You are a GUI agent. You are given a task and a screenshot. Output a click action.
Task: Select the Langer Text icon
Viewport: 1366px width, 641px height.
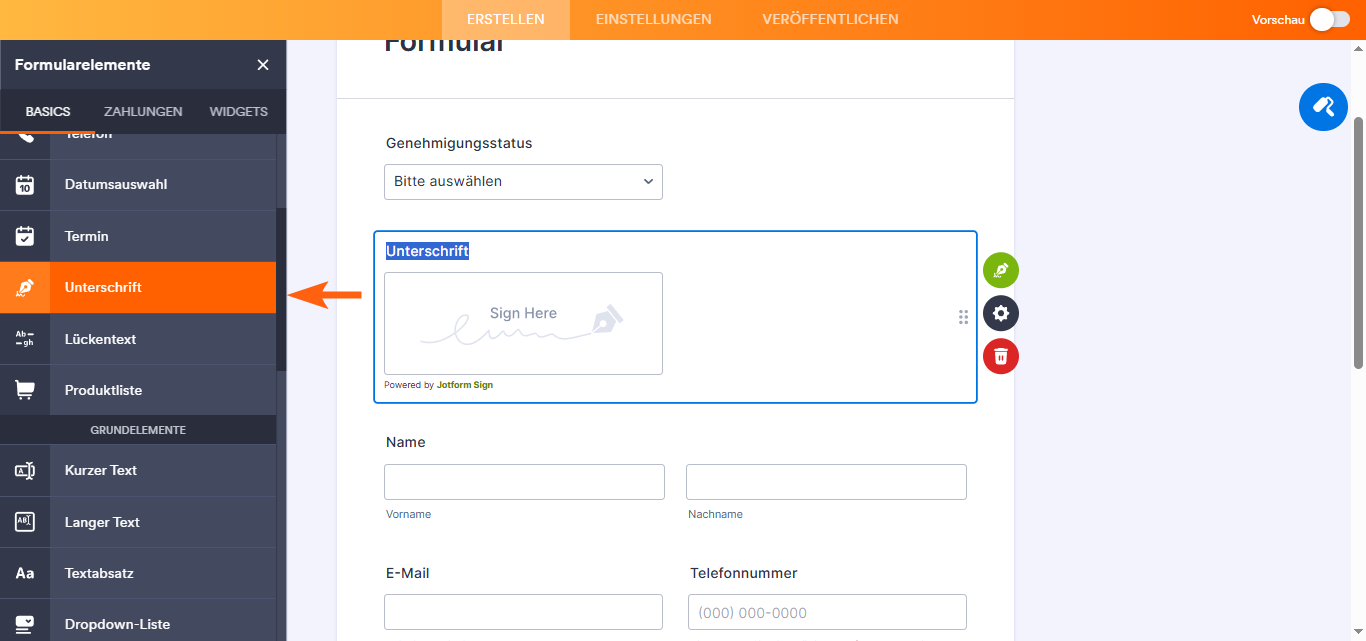tap(25, 522)
